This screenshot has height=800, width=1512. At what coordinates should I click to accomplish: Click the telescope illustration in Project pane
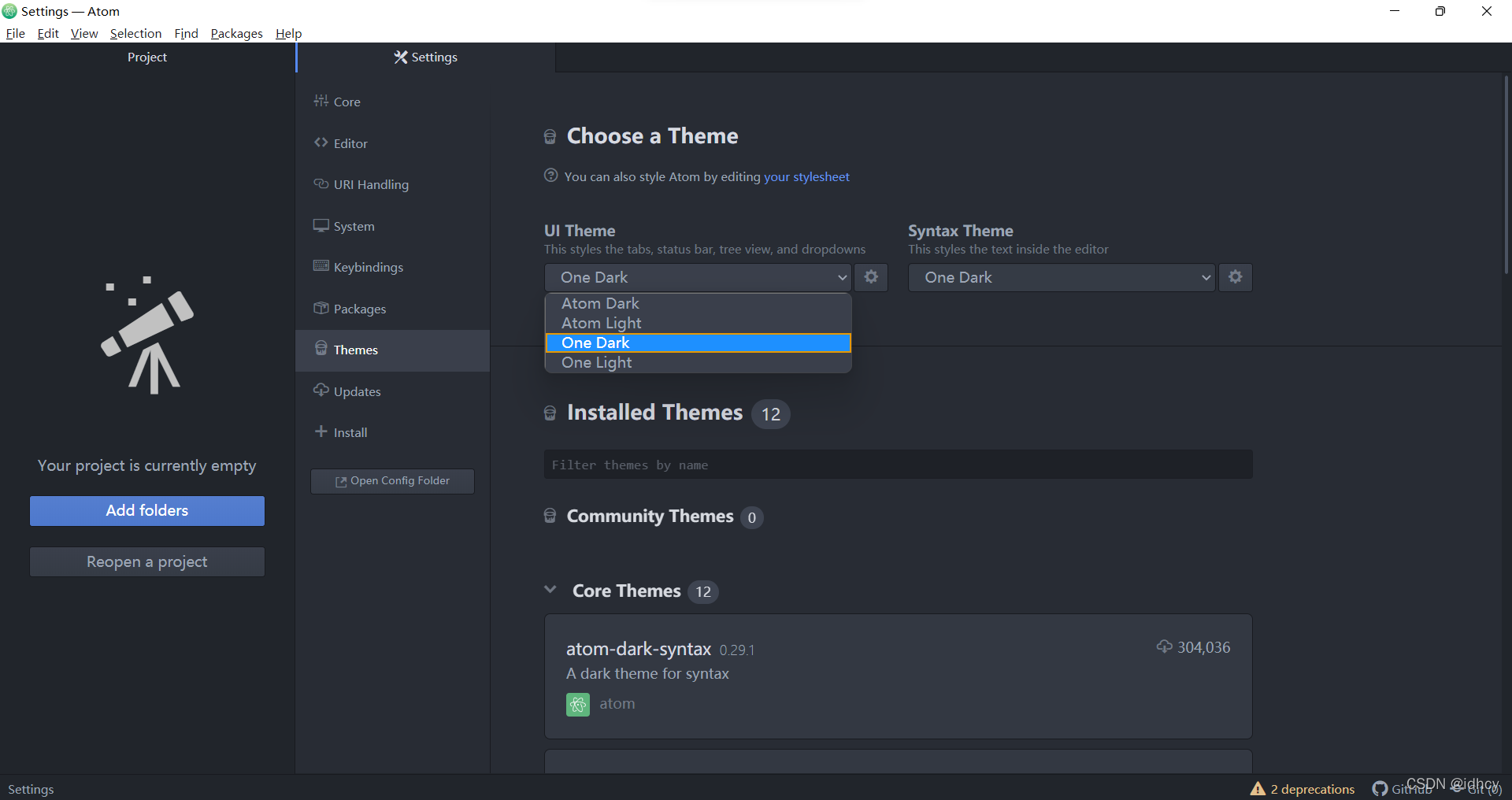[147, 335]
